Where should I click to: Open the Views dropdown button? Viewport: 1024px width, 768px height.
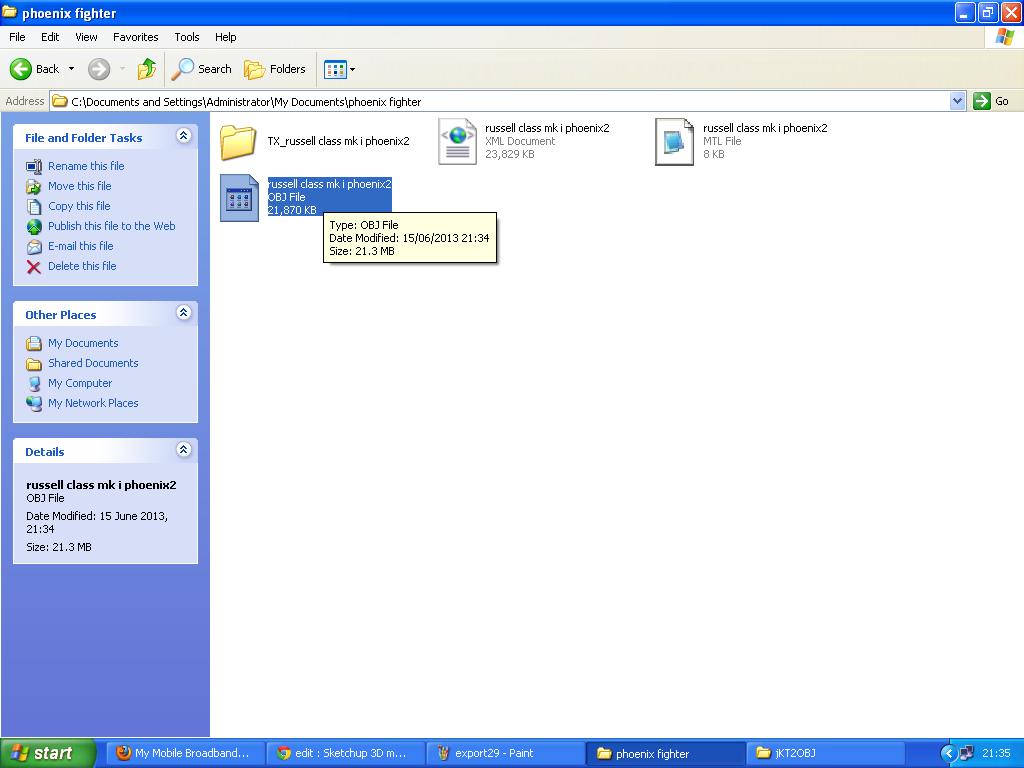coord(340,69)
